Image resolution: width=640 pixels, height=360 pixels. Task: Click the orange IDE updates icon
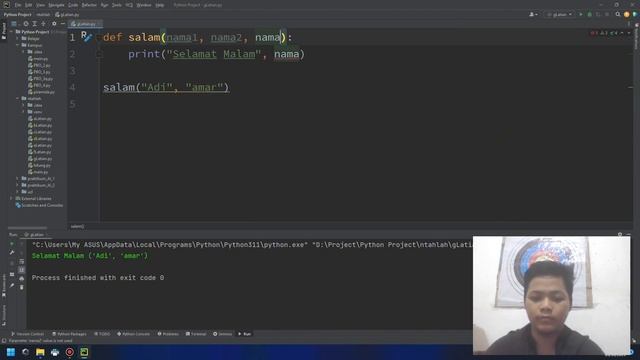(x=627, y=14)
